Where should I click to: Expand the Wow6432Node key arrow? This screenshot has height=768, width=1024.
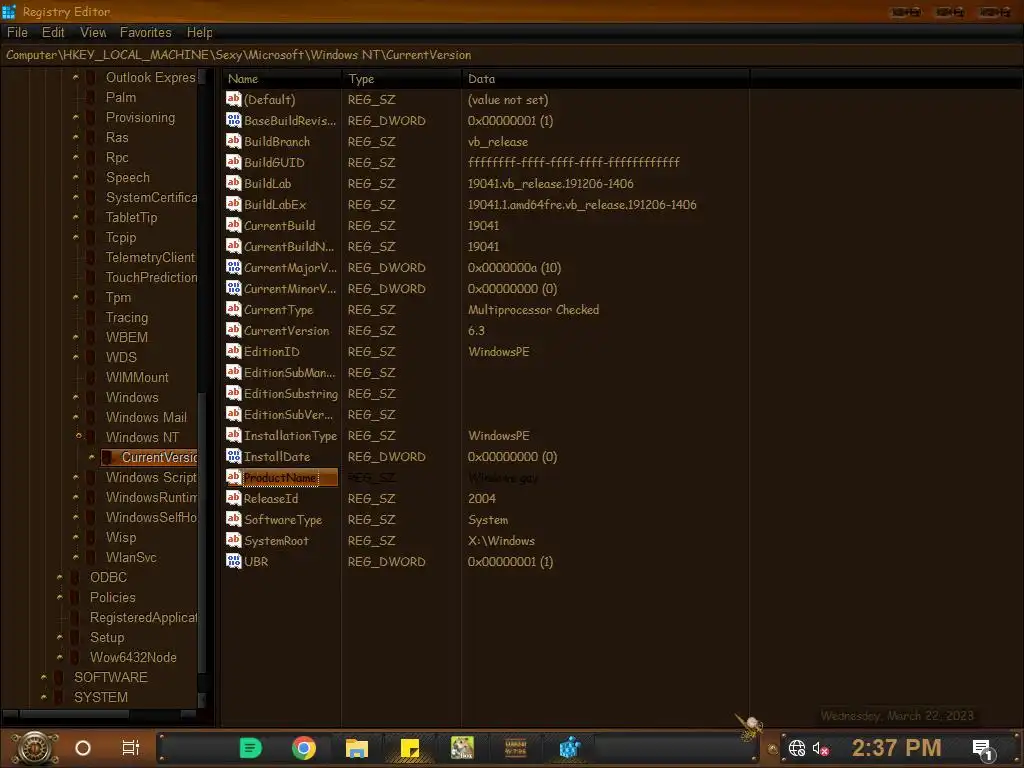[59, 657]
